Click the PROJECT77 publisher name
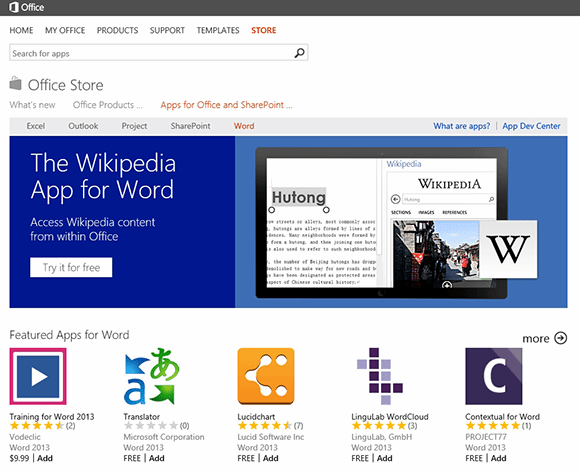The width and height of the screenshot is (580, 473). 486,437
